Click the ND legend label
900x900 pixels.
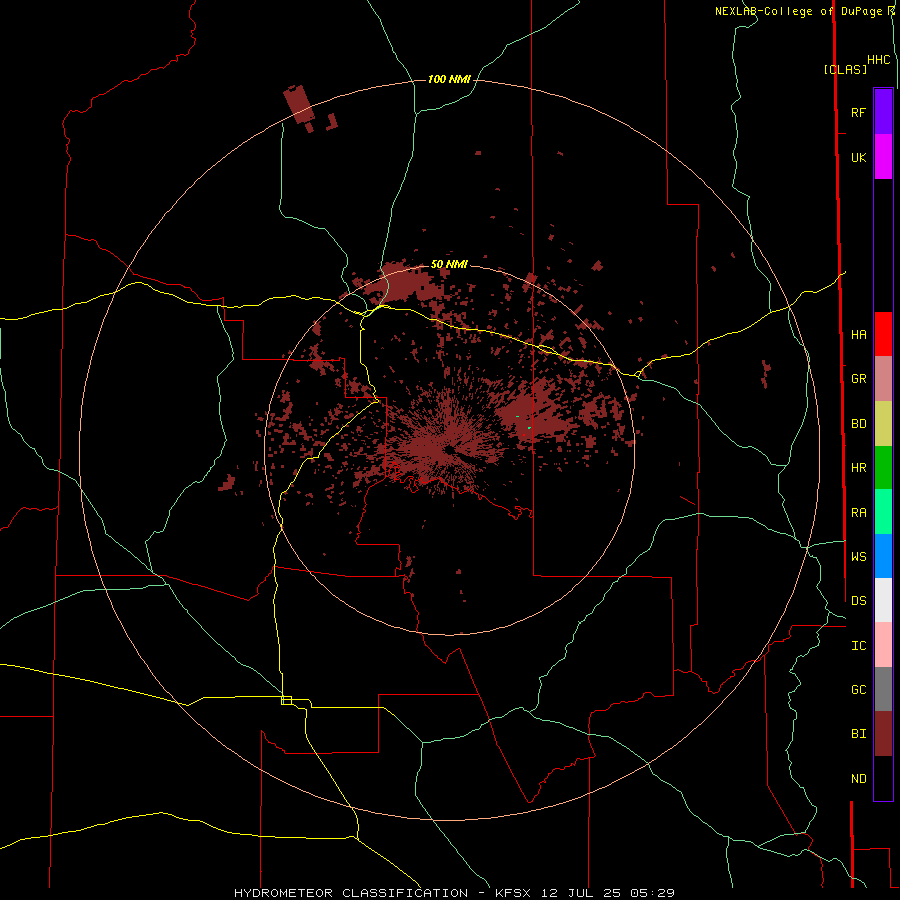coord(859,779)
